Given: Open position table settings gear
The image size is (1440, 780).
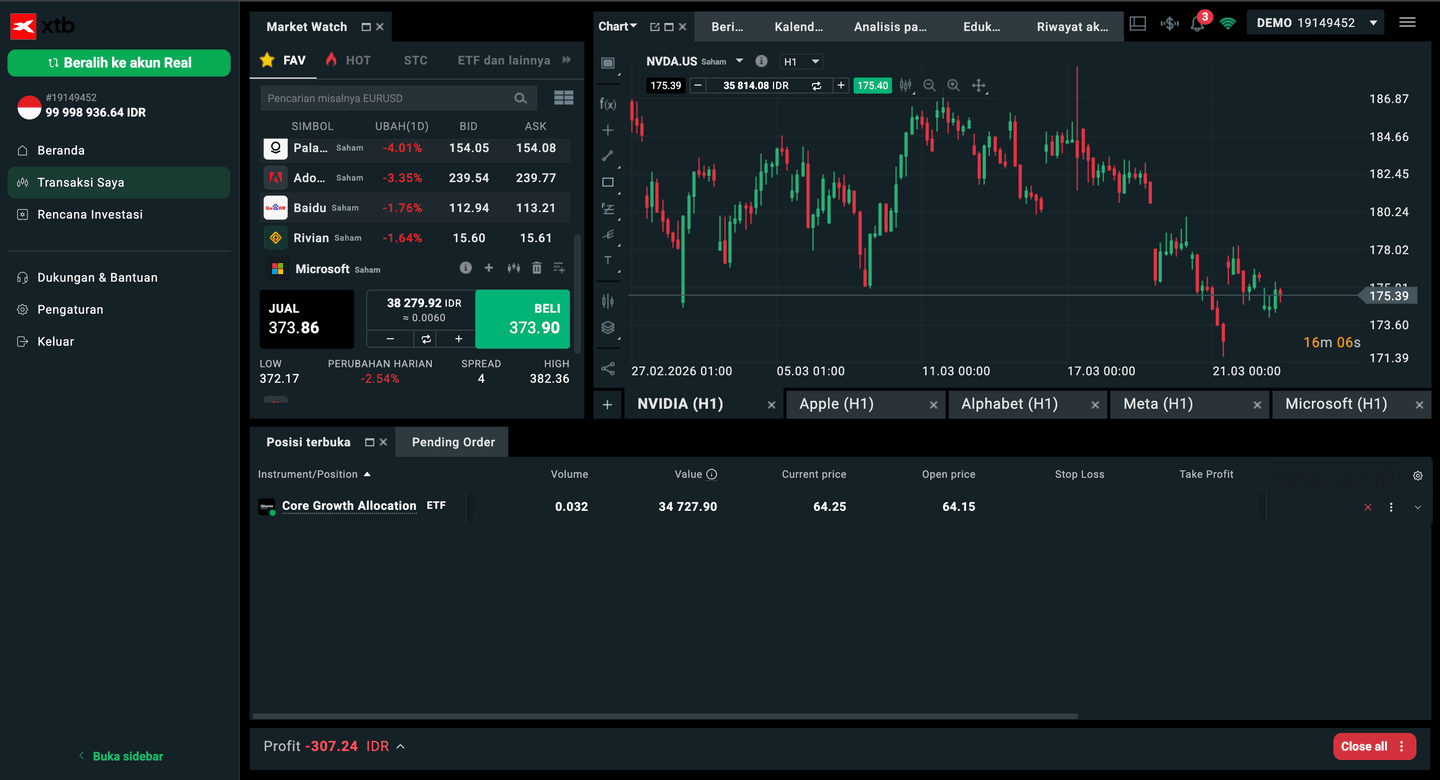Looking at the screenshot, I should click(x=1418, y=476).
